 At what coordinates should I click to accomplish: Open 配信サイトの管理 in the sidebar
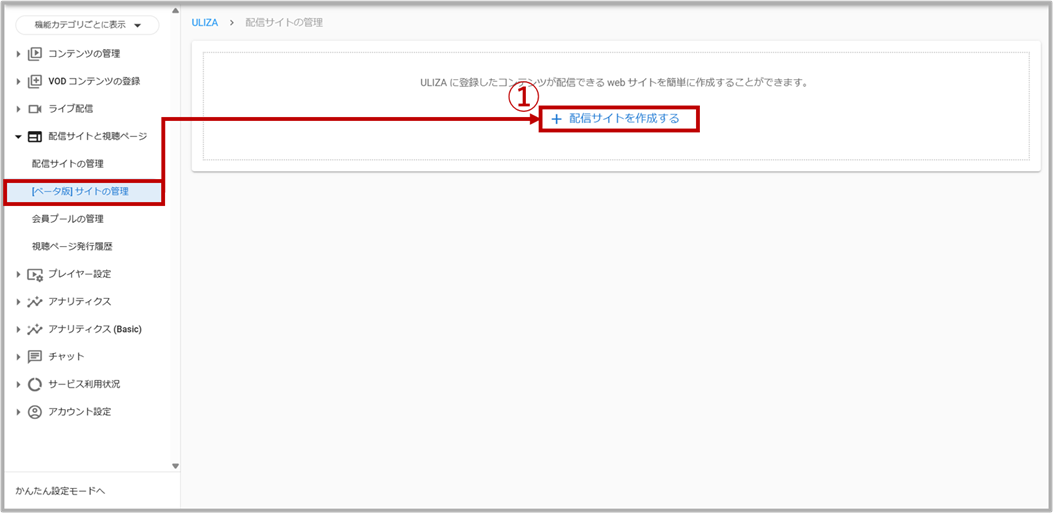68,164
